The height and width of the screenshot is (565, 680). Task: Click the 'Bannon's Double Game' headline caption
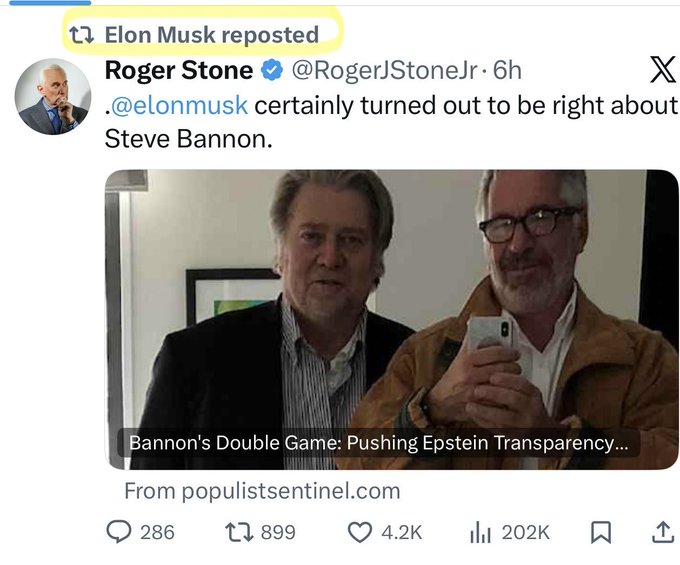point(378,443)
